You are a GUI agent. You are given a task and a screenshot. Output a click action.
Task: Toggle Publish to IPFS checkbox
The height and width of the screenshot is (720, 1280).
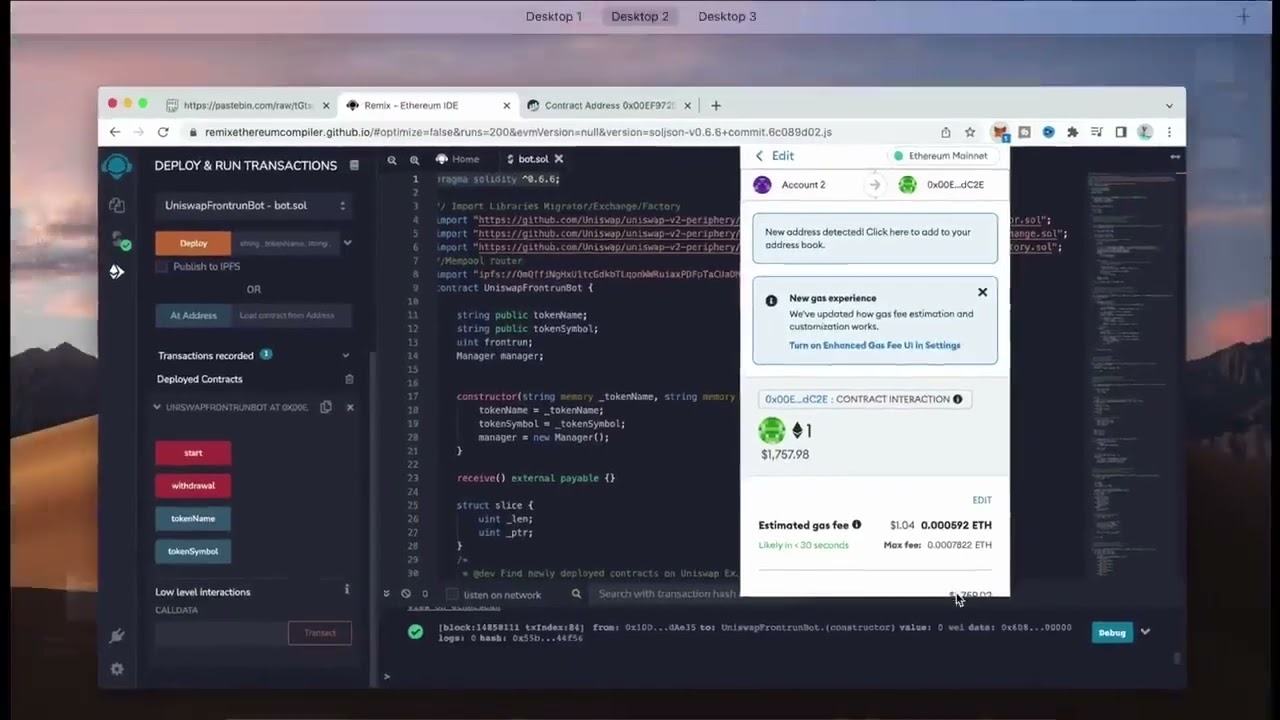click(162, 266)
